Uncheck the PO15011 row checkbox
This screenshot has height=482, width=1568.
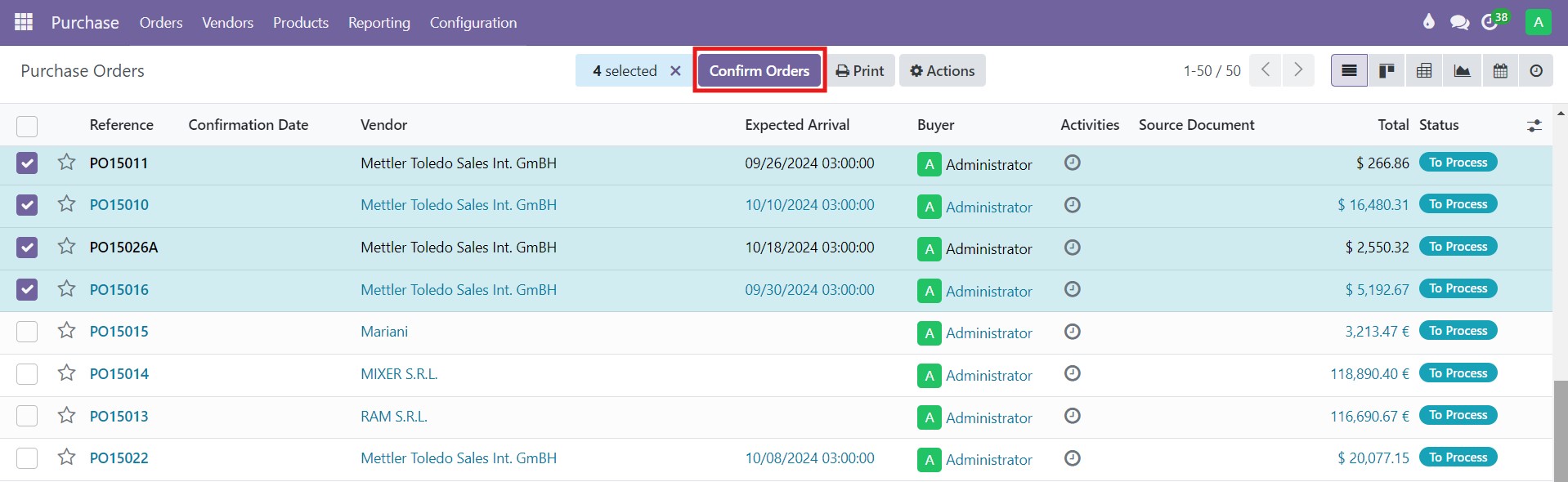27,163
